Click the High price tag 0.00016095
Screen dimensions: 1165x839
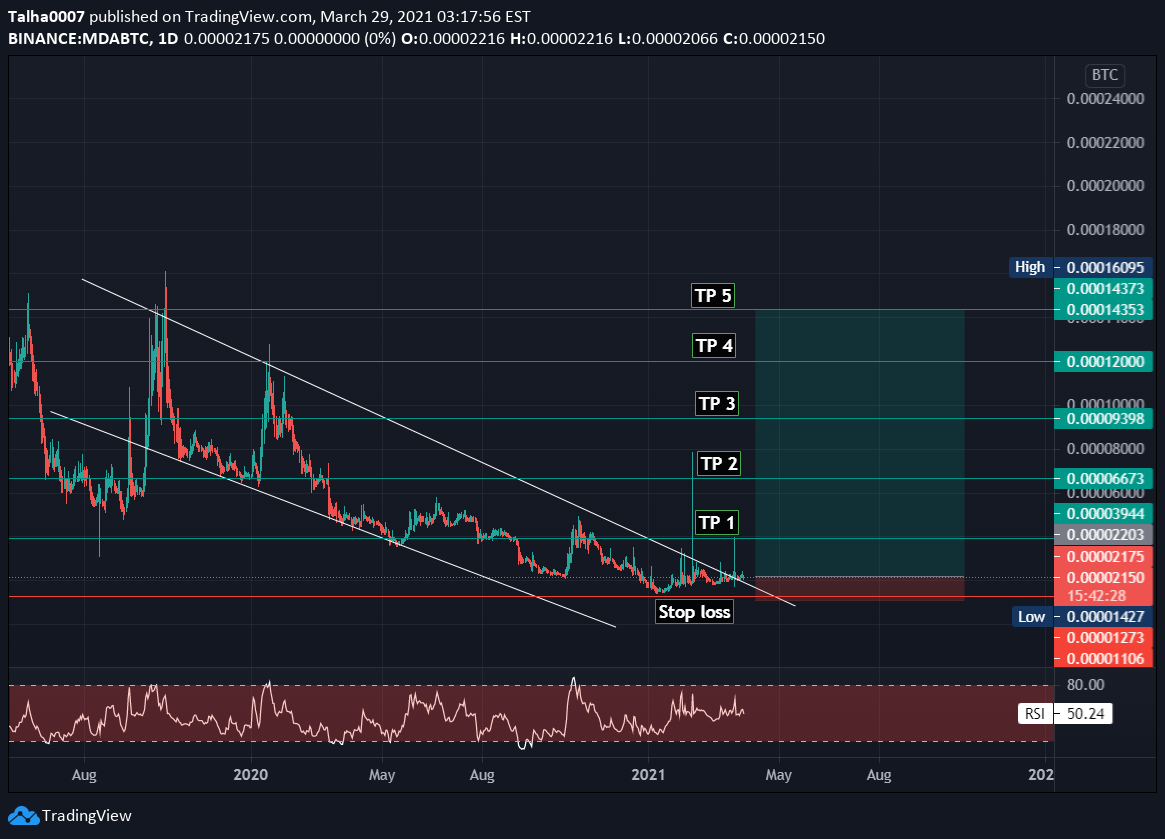(1080, 268)
